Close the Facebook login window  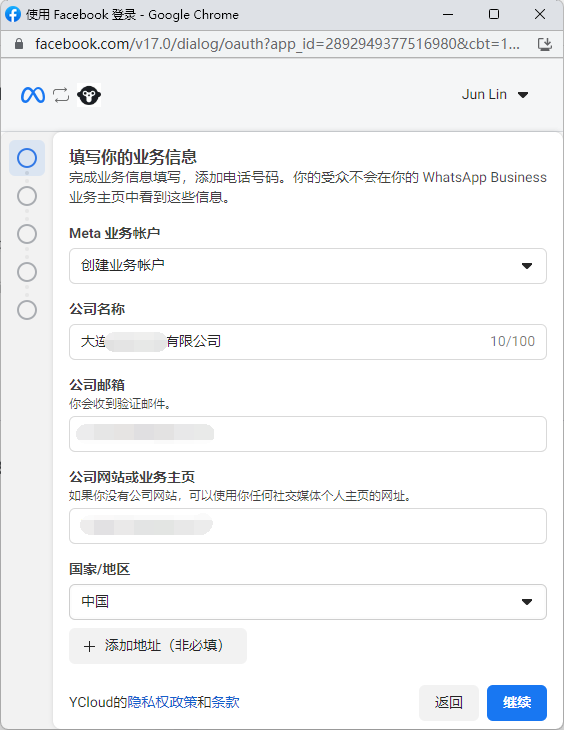pos(540,14)
